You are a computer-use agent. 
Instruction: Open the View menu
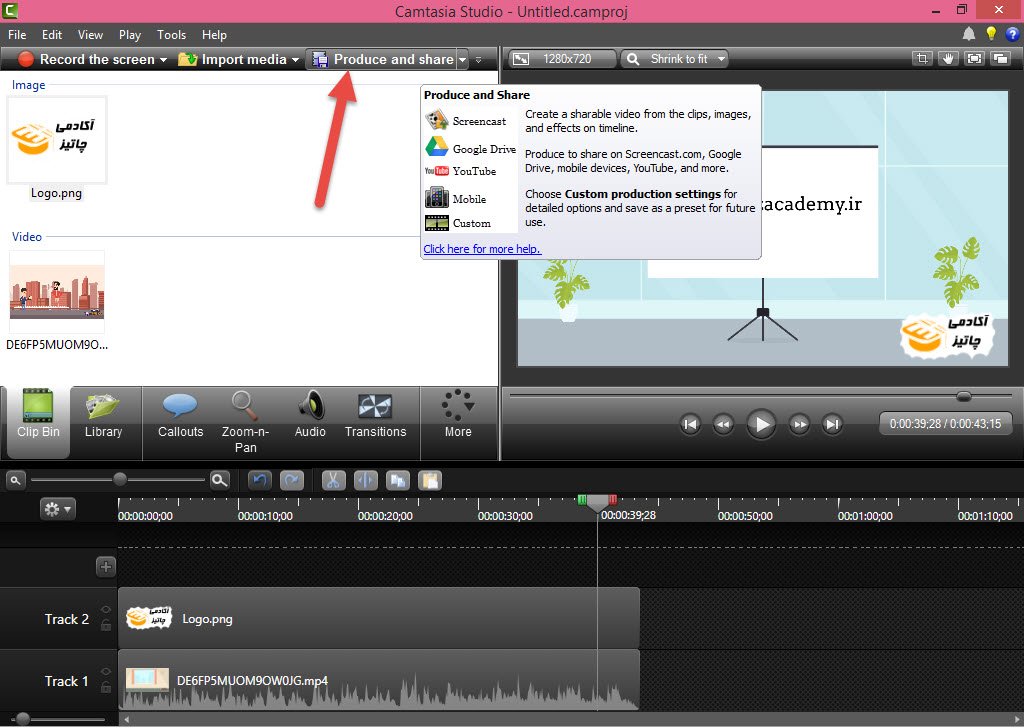[90, 35]
